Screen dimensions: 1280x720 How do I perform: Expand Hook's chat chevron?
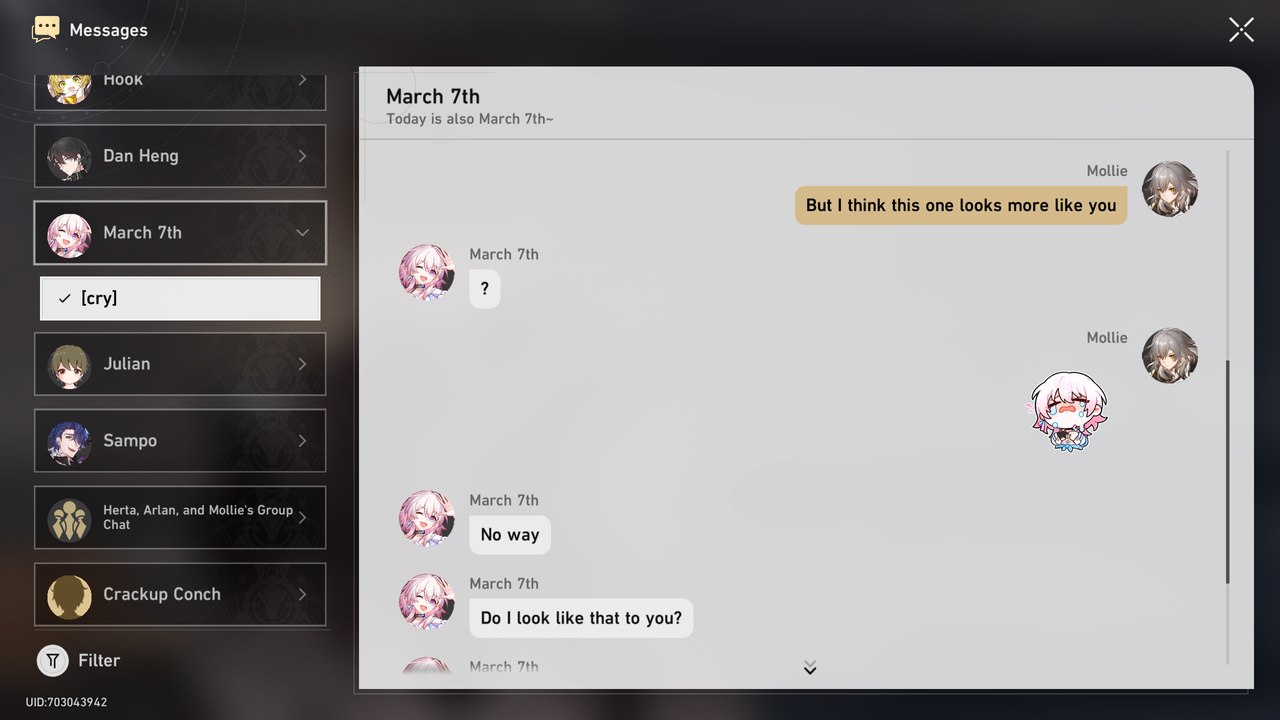click(302, 80)
